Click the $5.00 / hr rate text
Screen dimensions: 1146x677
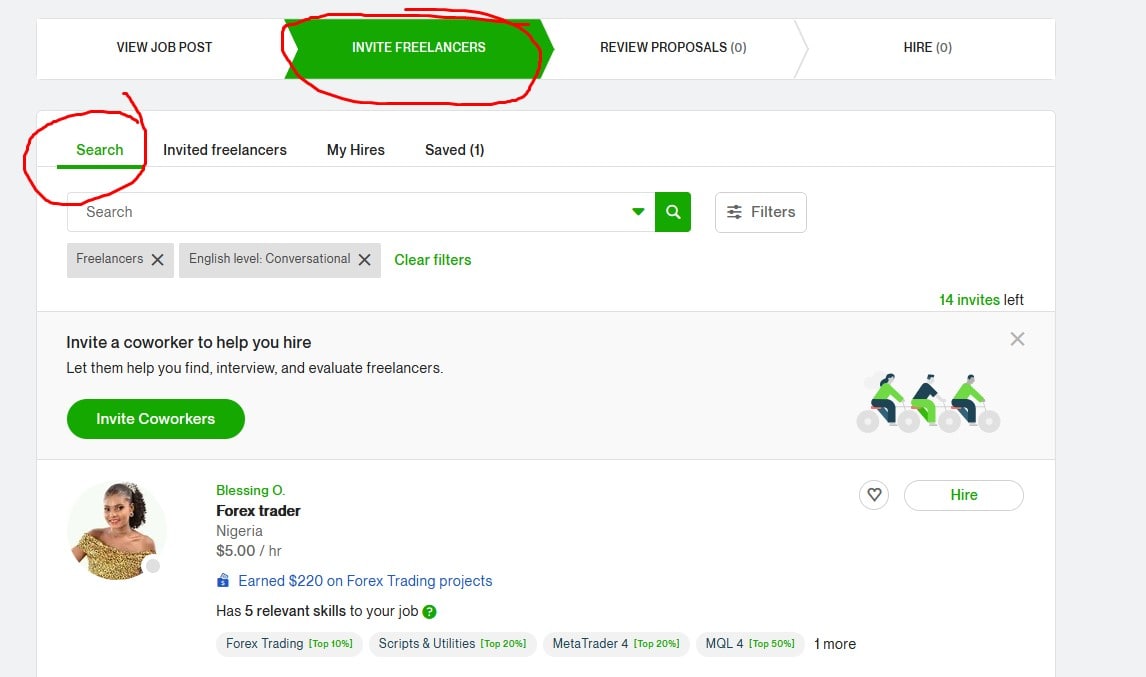(x=249, y=551)
